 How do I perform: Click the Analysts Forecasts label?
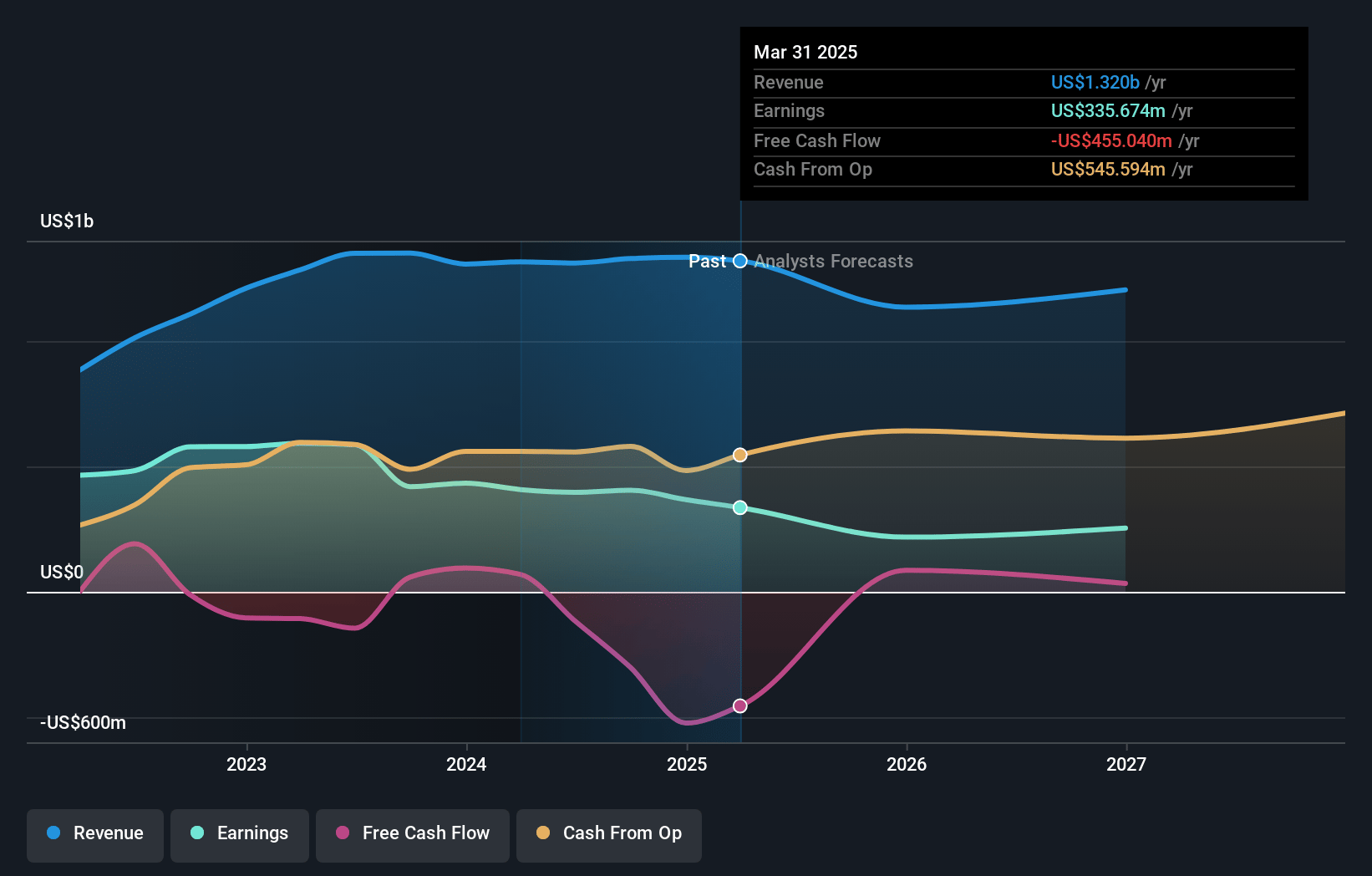[x=834, y=261]
